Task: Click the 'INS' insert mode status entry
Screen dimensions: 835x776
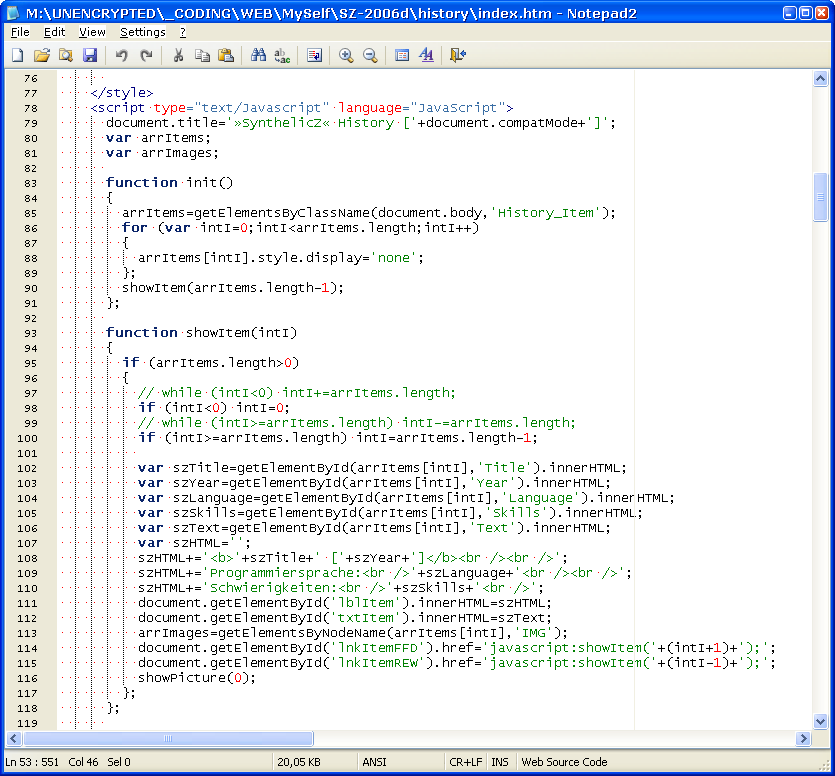Action: (x=500, y=762)
